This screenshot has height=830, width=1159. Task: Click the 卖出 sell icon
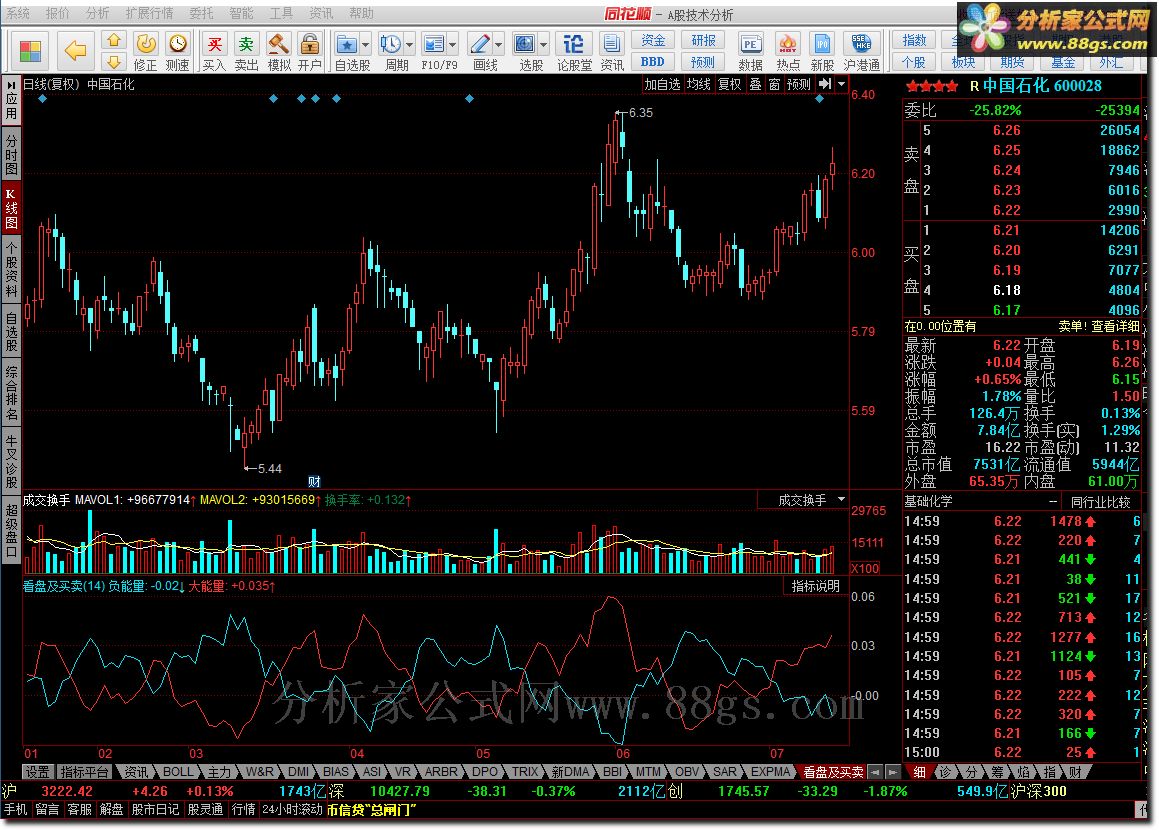point(246,44)
